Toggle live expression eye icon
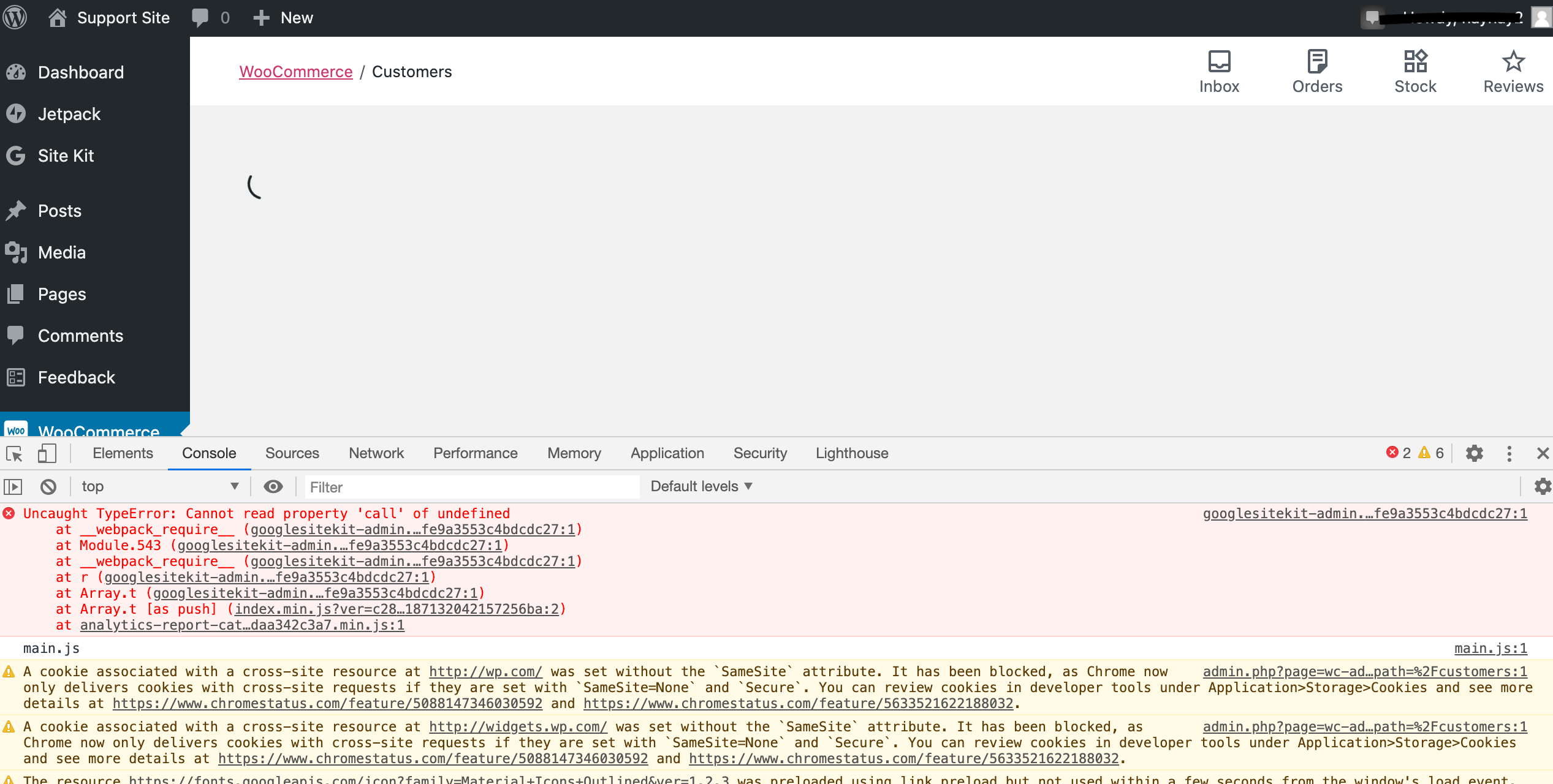 [273, 486]
